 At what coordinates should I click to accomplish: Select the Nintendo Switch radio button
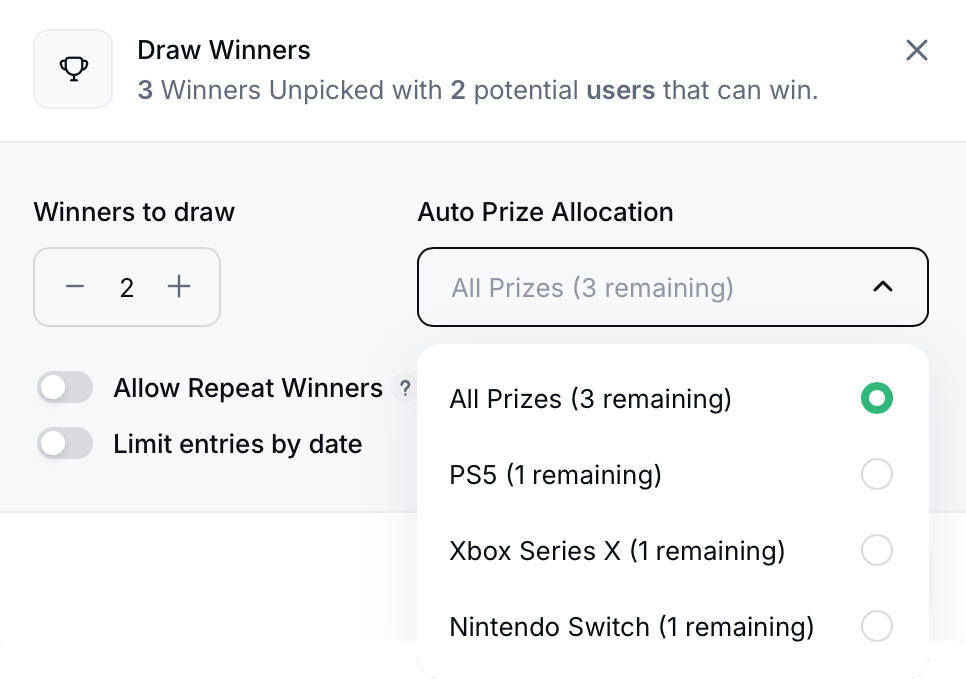coord(877,626)
